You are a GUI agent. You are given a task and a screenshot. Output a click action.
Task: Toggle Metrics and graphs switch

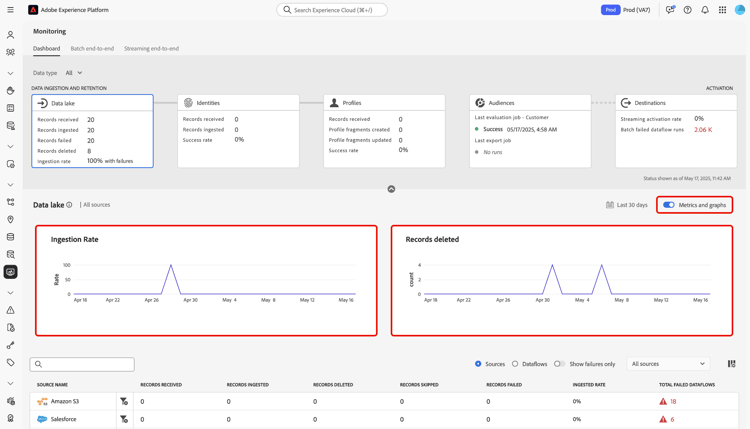tap(669, 205)
